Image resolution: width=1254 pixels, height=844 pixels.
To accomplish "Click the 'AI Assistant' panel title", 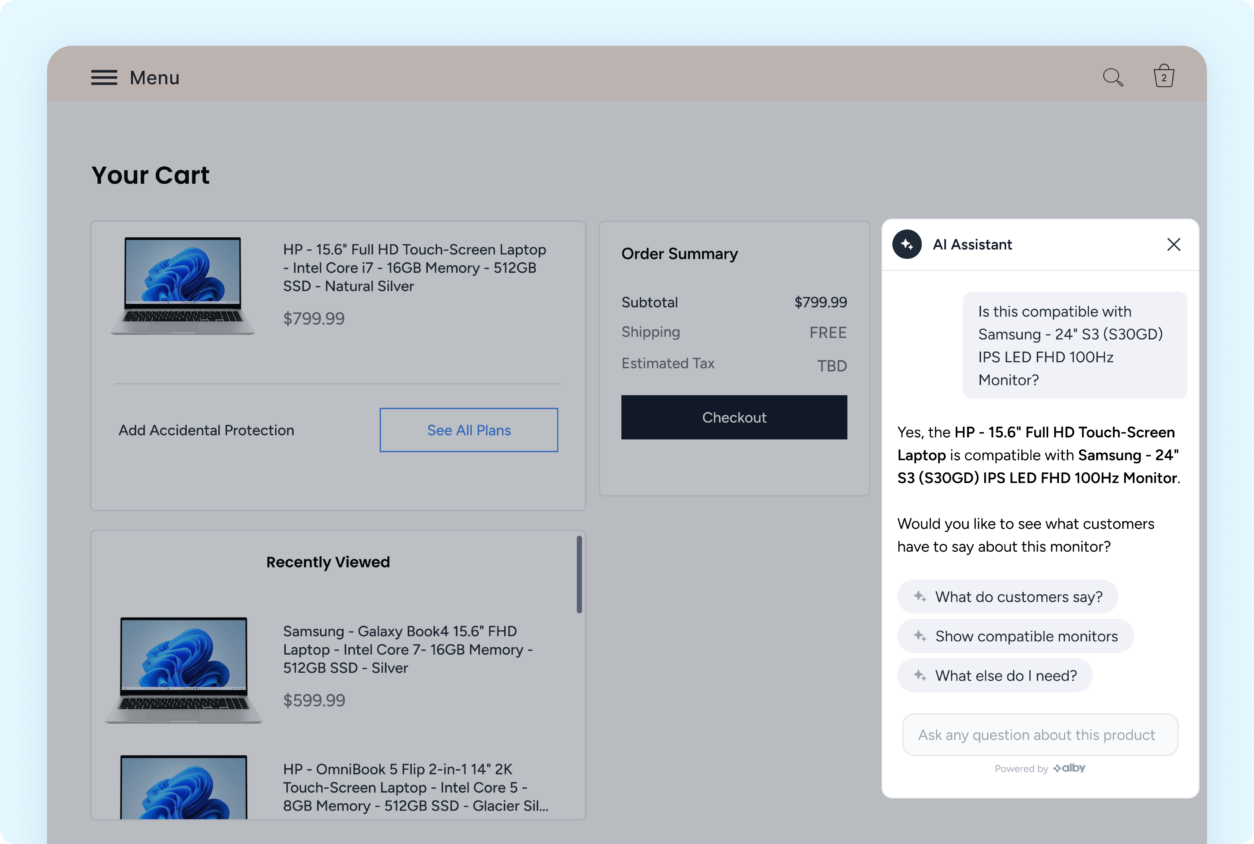I will [x=972, y=245].
